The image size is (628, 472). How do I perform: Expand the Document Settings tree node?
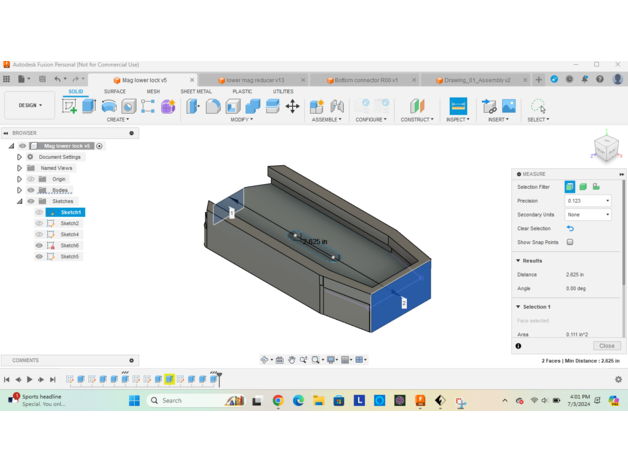[19, 157]
